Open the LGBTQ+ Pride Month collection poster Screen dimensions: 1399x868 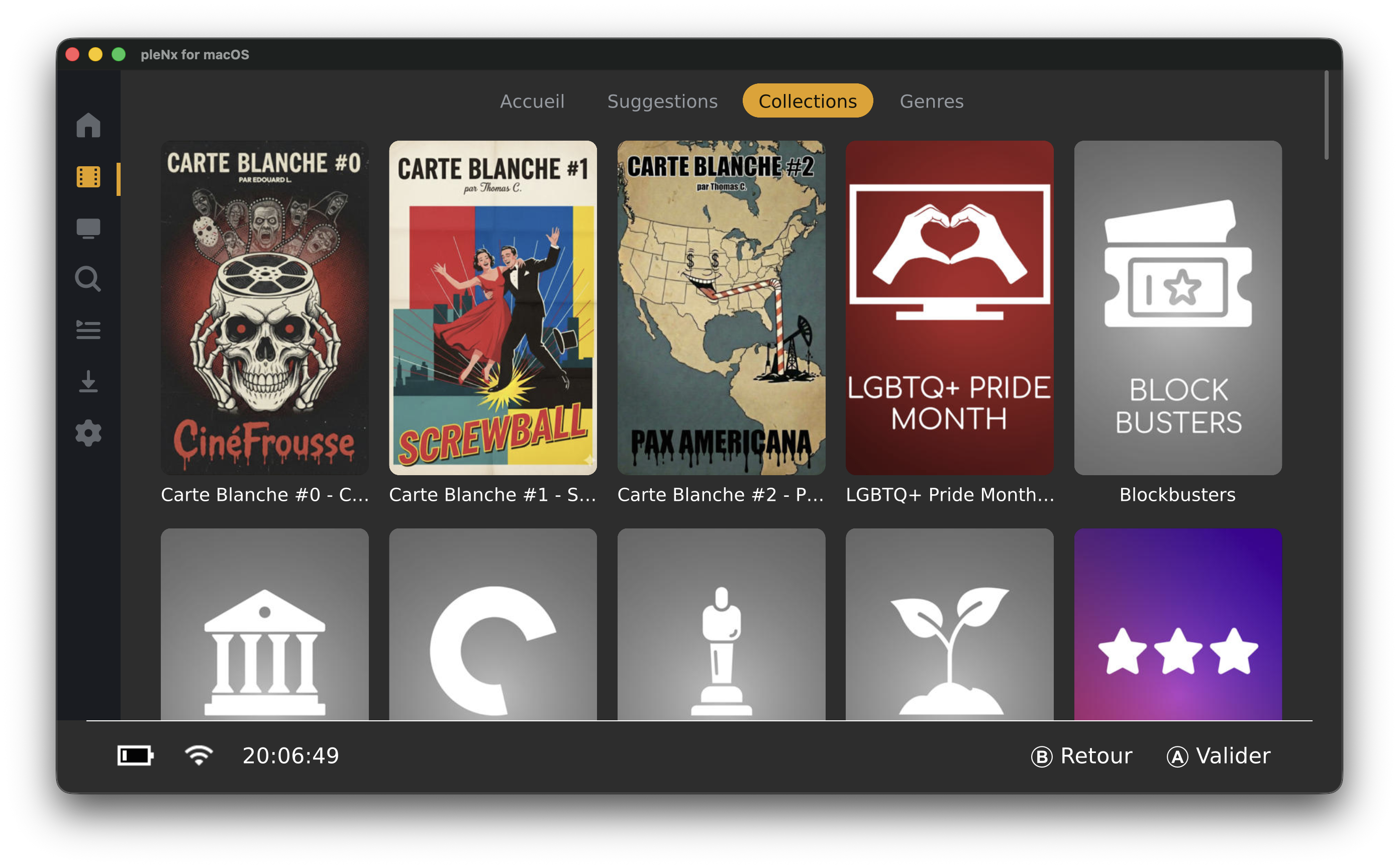(x=949, y=308)
